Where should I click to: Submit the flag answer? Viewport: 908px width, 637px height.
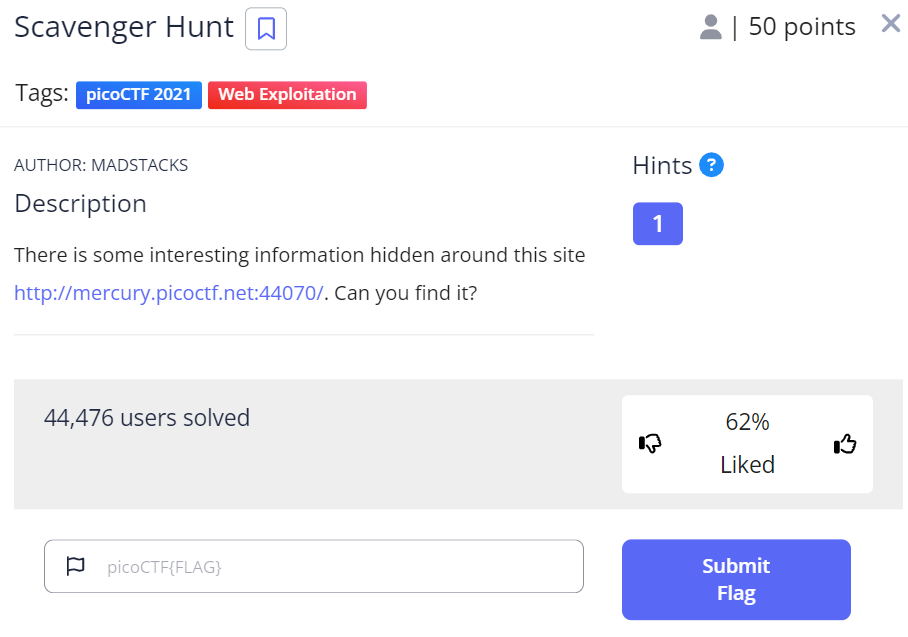[x=736, y=580]
